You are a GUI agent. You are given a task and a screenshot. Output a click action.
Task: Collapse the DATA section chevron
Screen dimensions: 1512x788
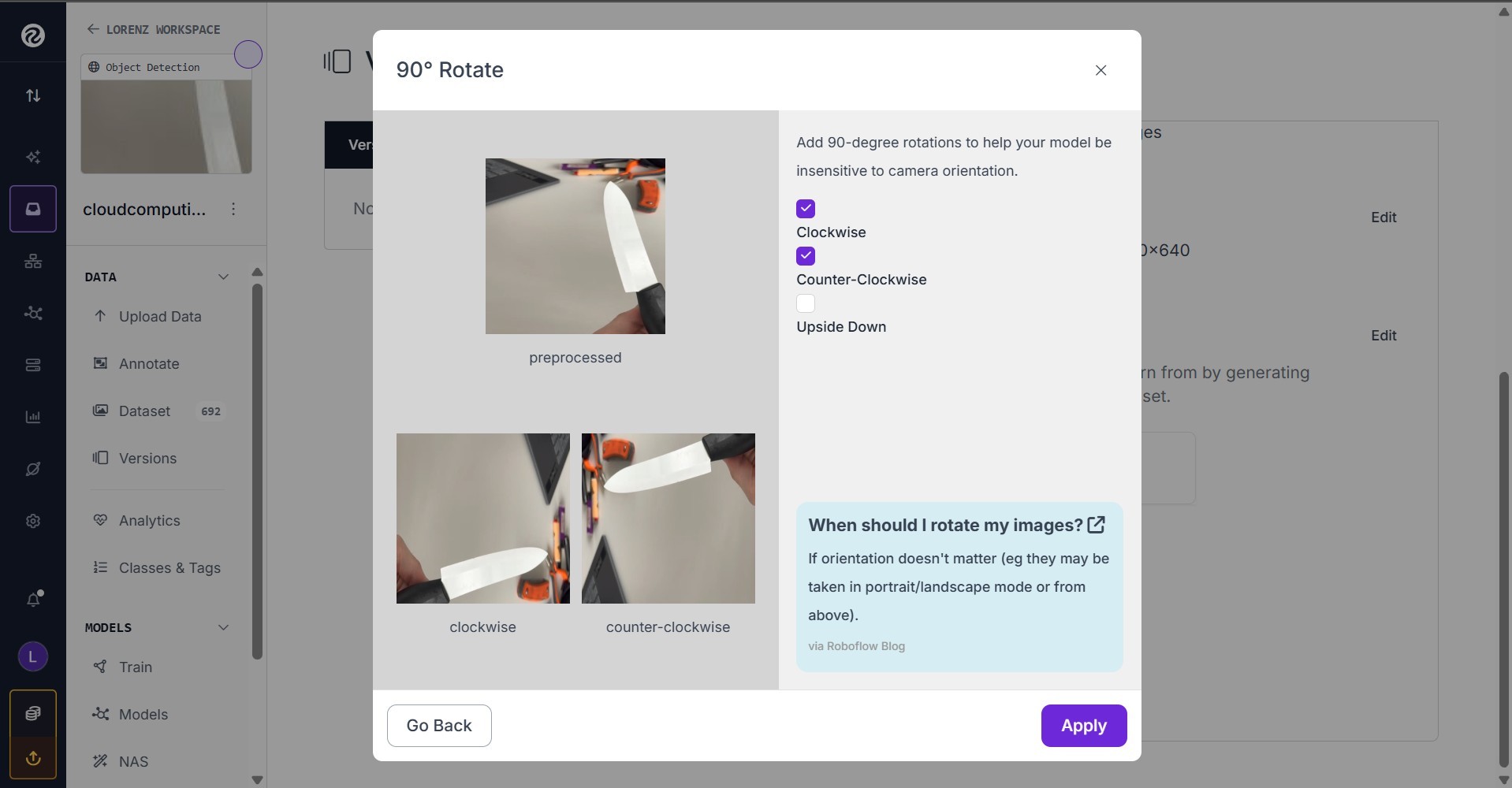[223, 277]
